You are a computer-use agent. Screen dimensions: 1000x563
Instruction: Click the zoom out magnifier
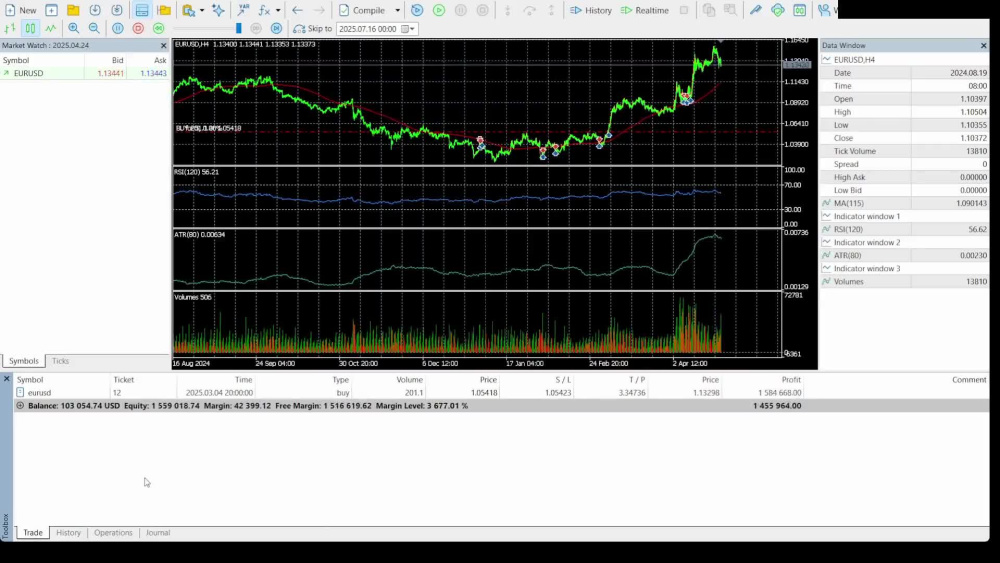point(94,28)
